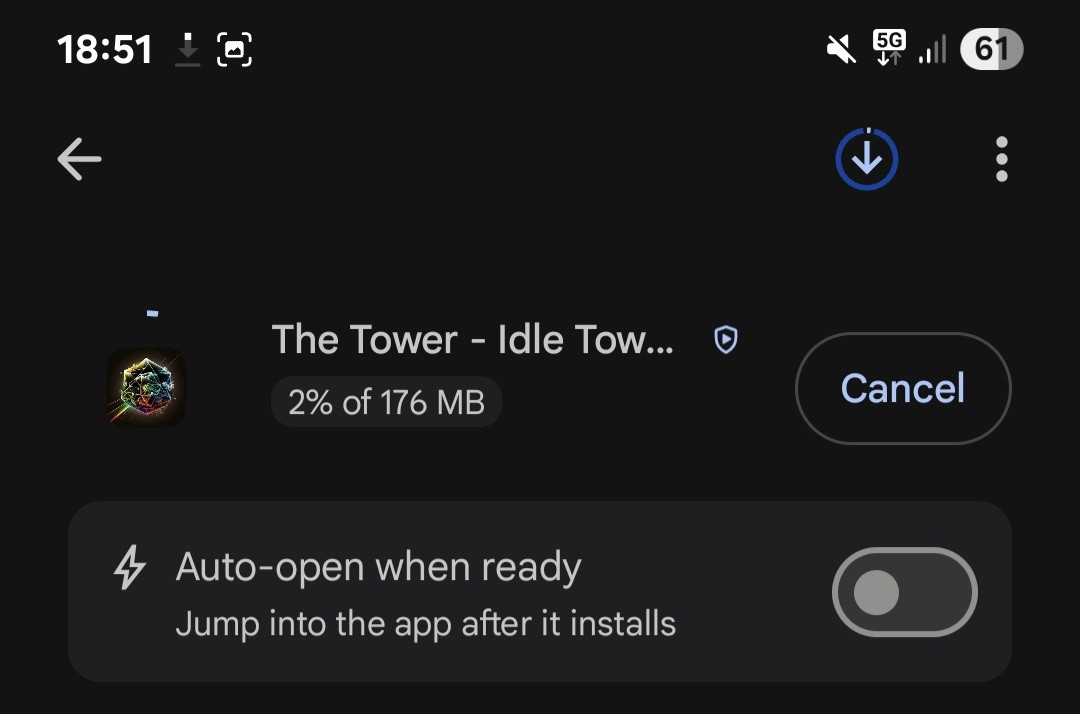This screenshot has width=1080, height=714.
Task: Toggle Jump into the app after installs
Action: click(904, 592)
